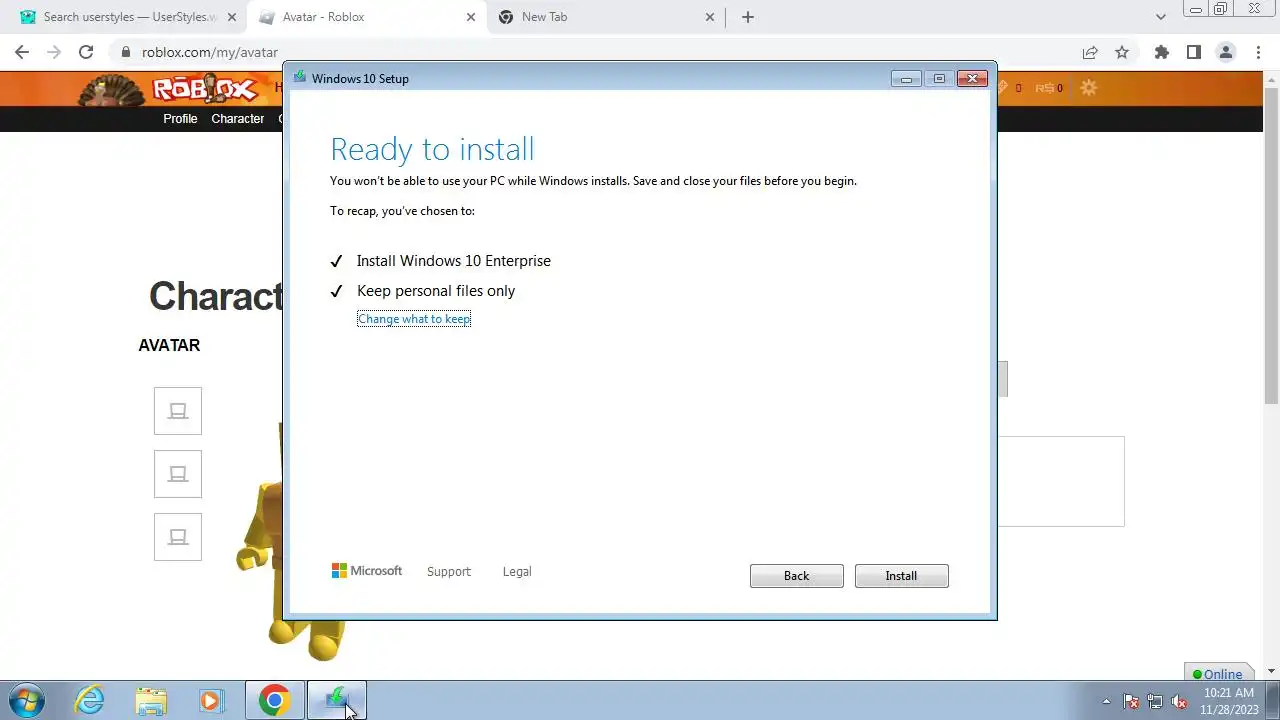The width and height of the screenshot is (1280, 720).
Task: Open Internet Explorer from the taskbar
Action: click(x=90, y=700)
